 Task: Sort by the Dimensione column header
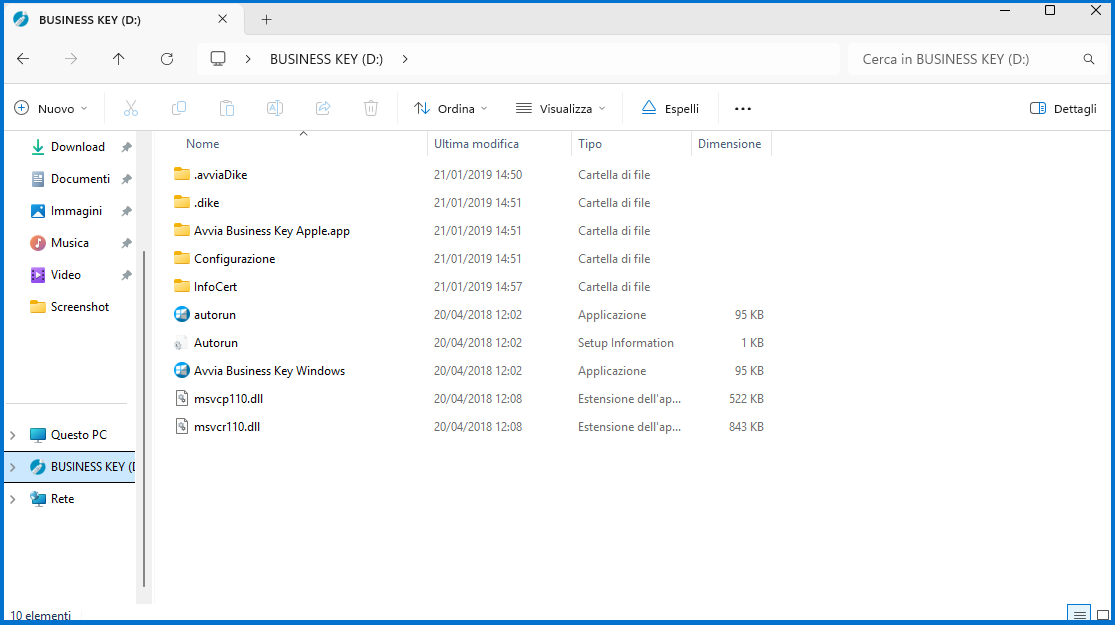pos(731,144)
